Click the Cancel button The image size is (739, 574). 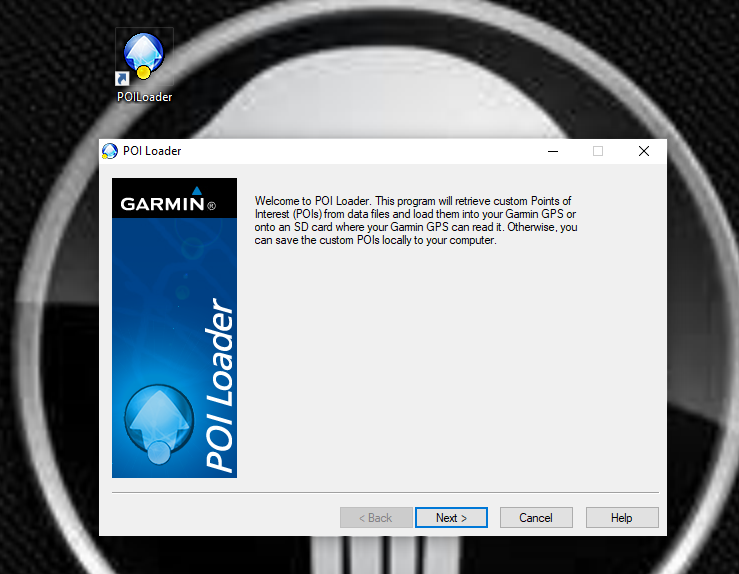(x=536, y=517)
